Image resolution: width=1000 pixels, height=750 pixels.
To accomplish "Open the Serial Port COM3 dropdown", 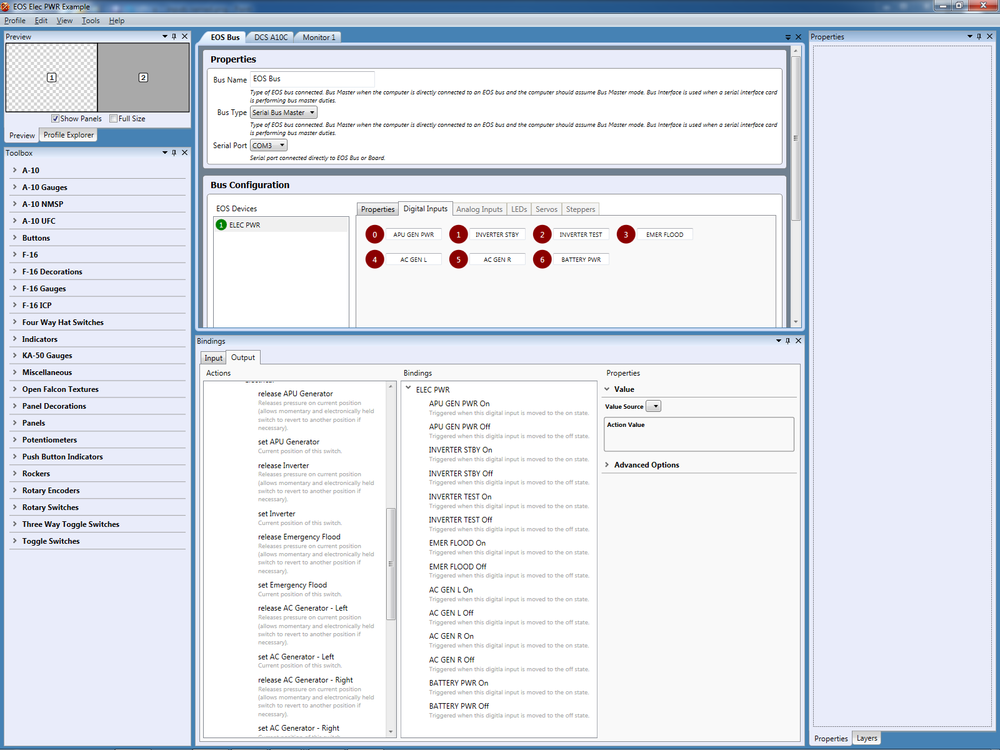I will 268,145.
